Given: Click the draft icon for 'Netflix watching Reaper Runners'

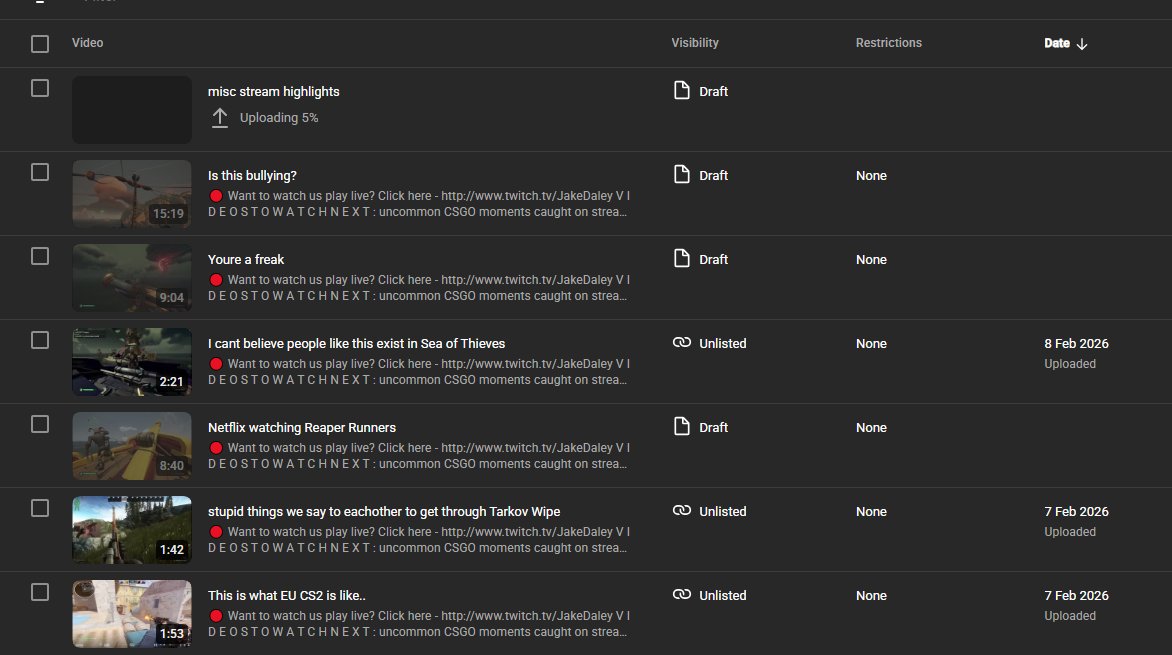Looking at the screenshot, I should 682,426.
